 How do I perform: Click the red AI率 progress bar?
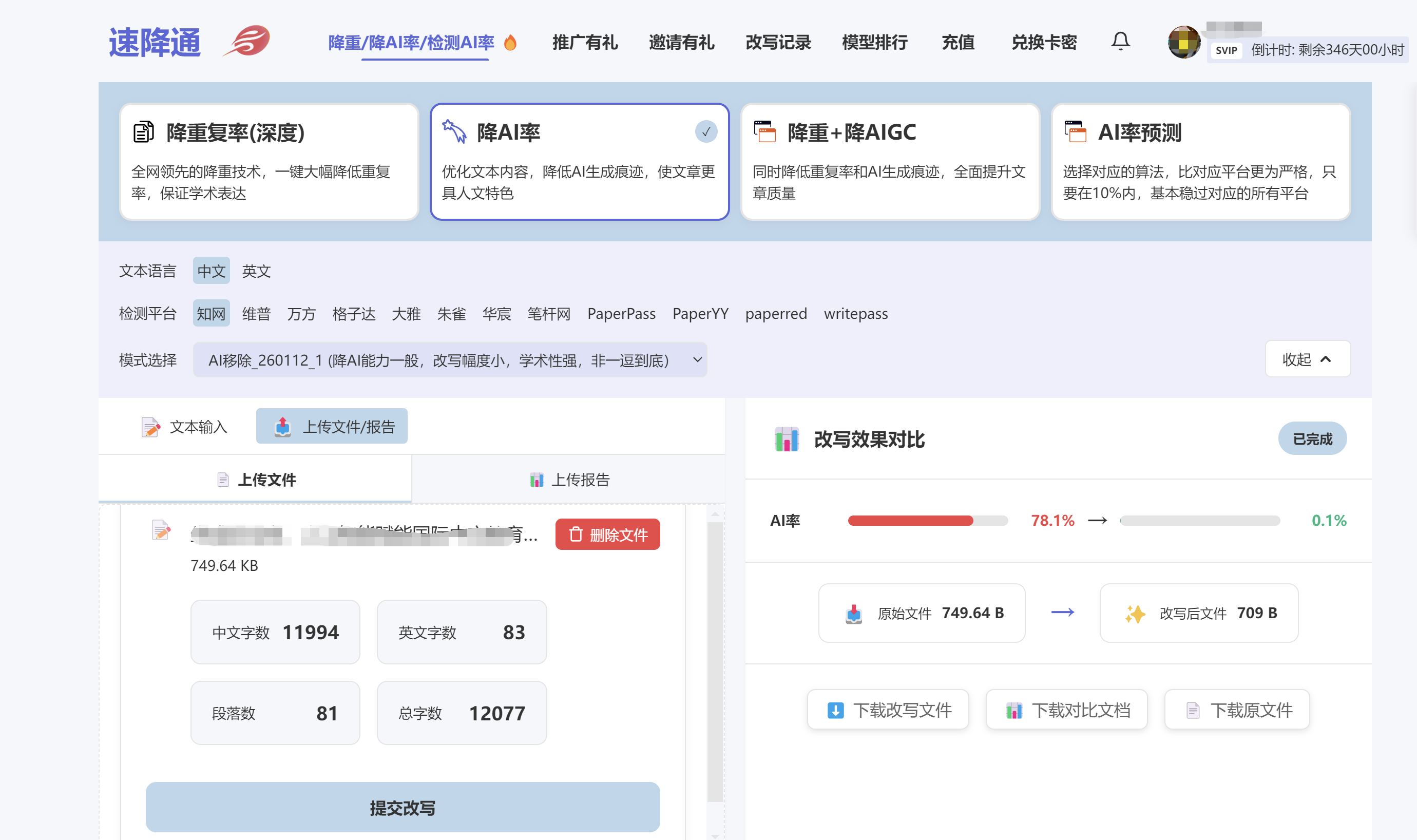(911, 520)
